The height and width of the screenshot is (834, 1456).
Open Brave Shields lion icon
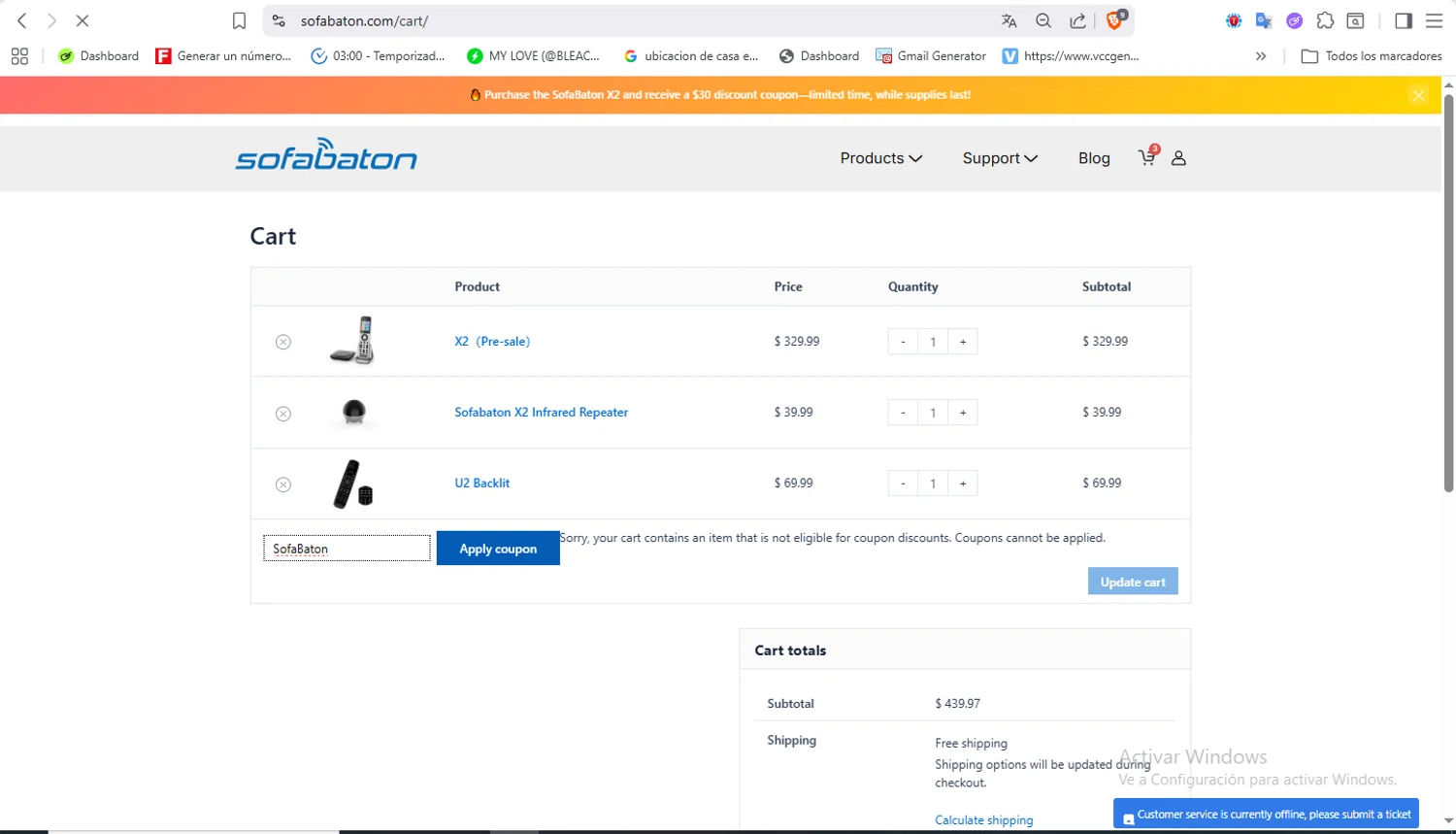[1114, 20]
